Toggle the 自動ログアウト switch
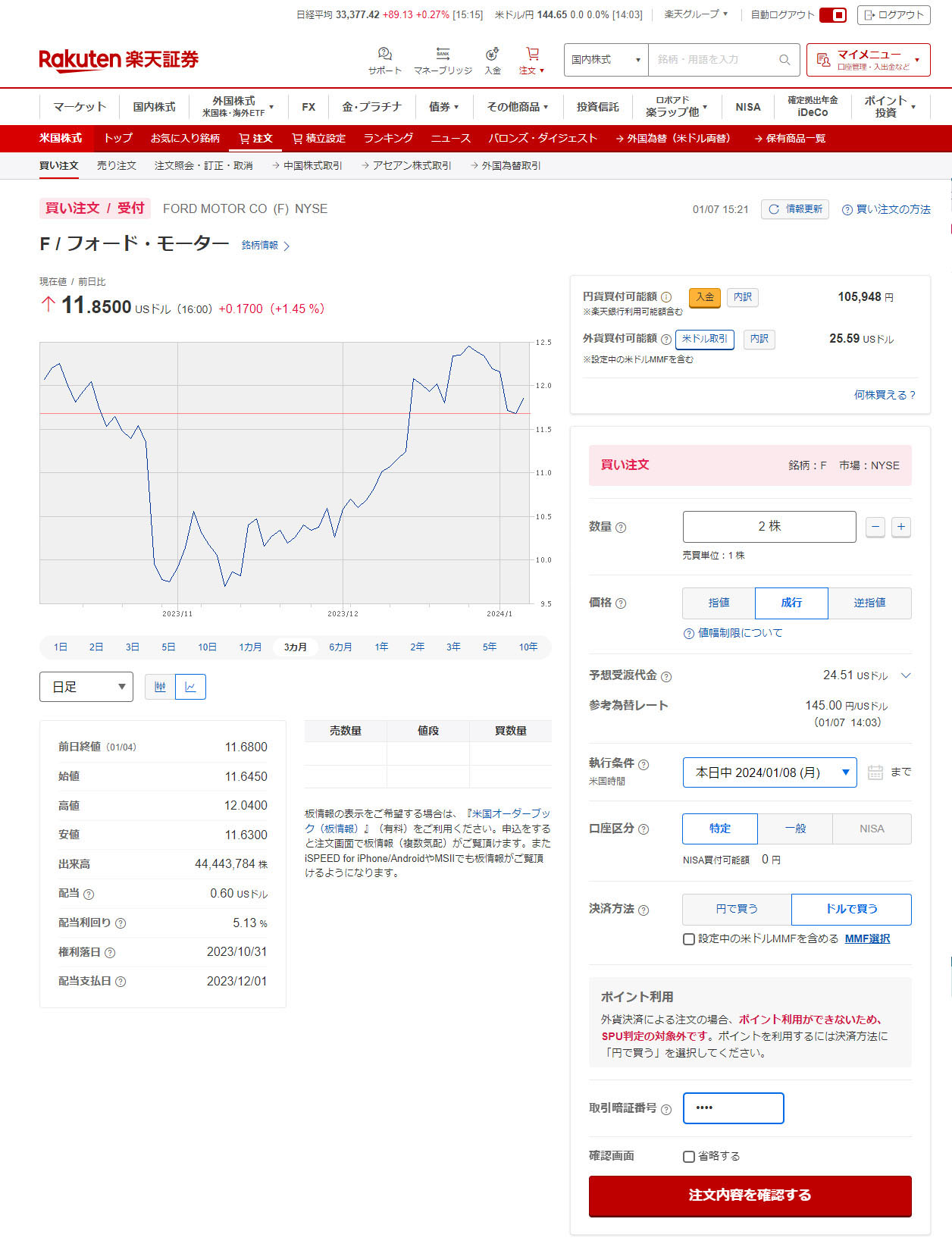Viewport: 952px width, 1247px height. 832,15
